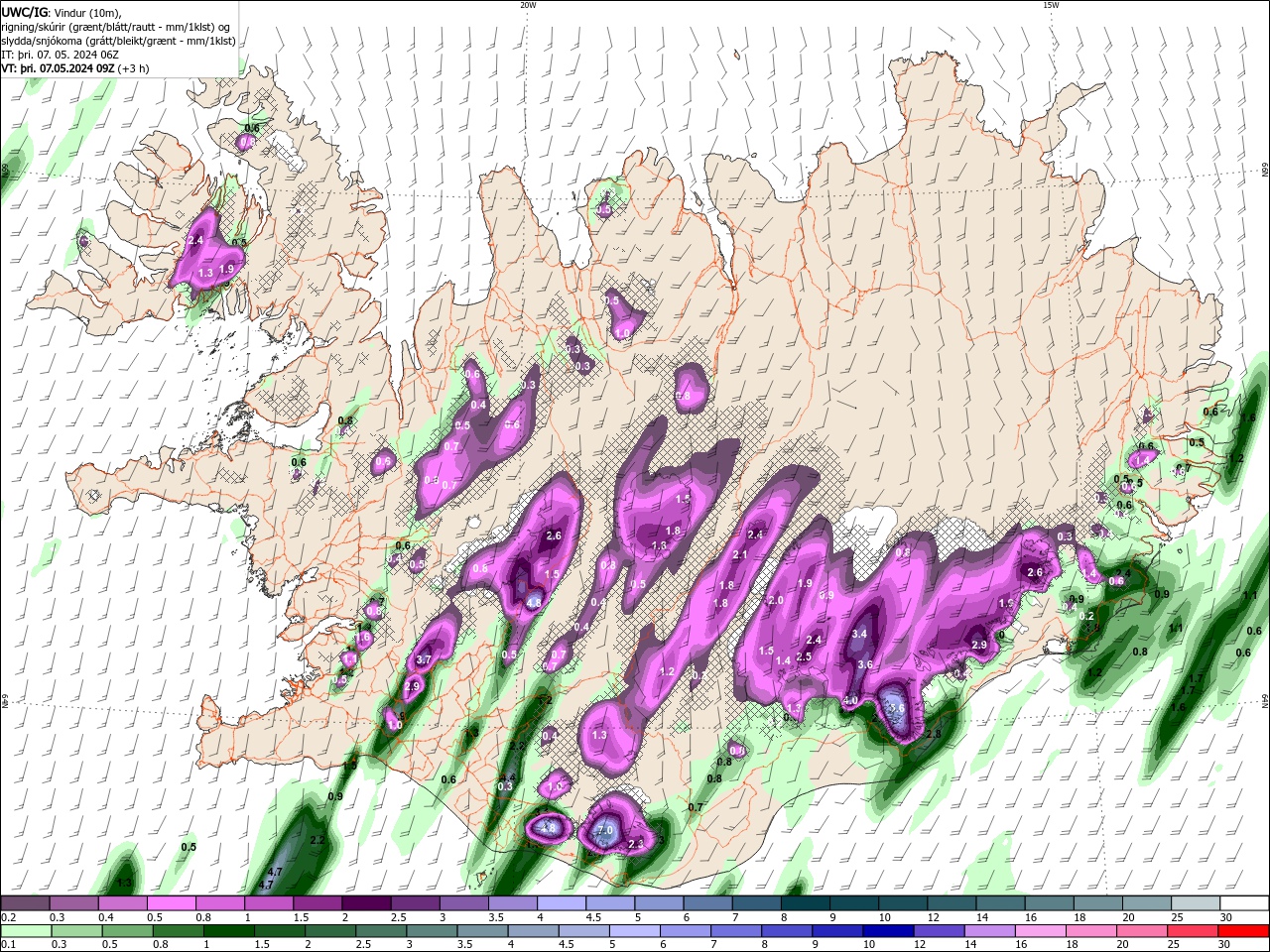Click the 2.1 precipitation value on the map
The width and height of the screenshot is (1270, 952).
739,555
